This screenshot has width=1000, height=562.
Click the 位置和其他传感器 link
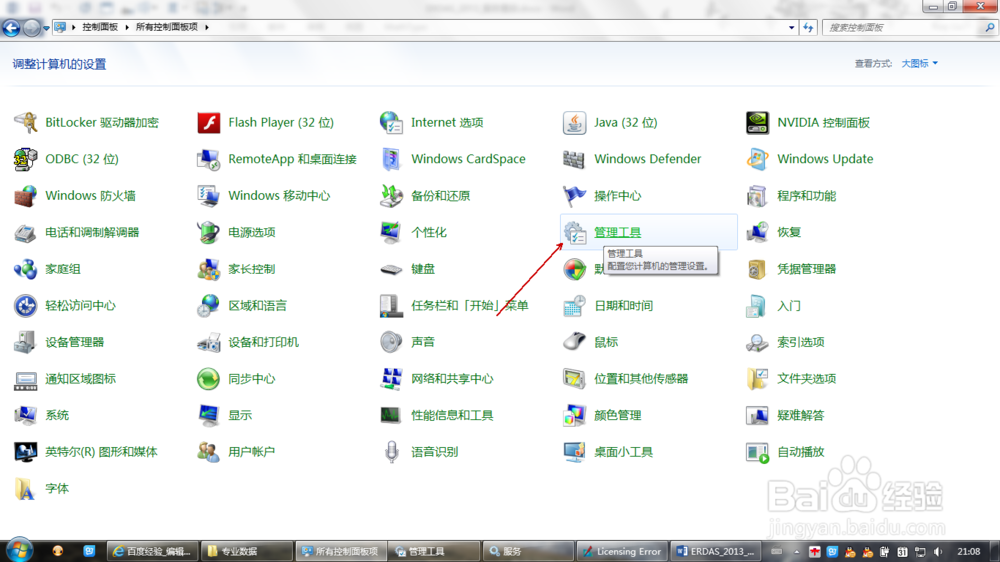pyautogui.click(x=642, y=379)
